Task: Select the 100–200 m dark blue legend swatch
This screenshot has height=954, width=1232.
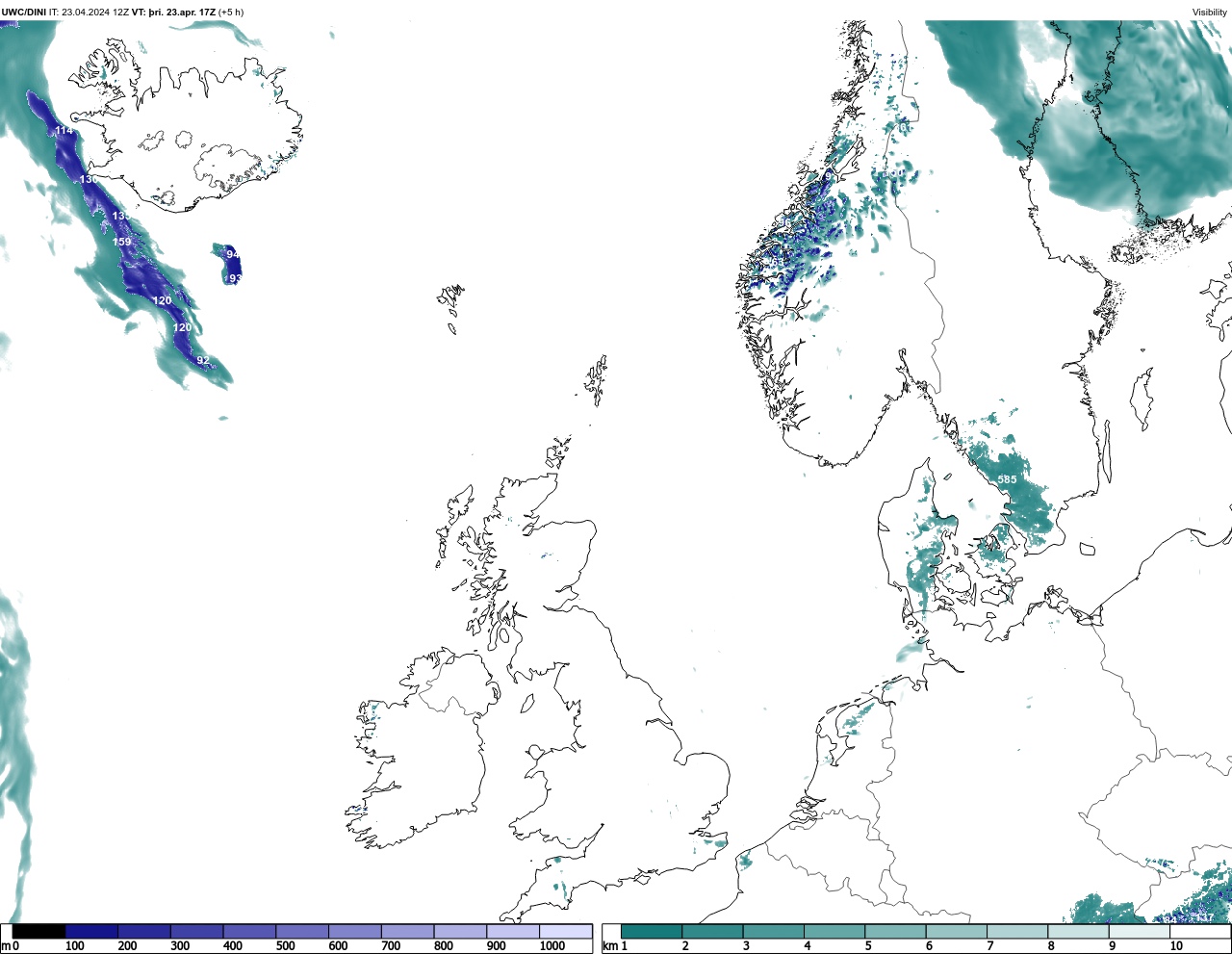Action: click(91, 932)
